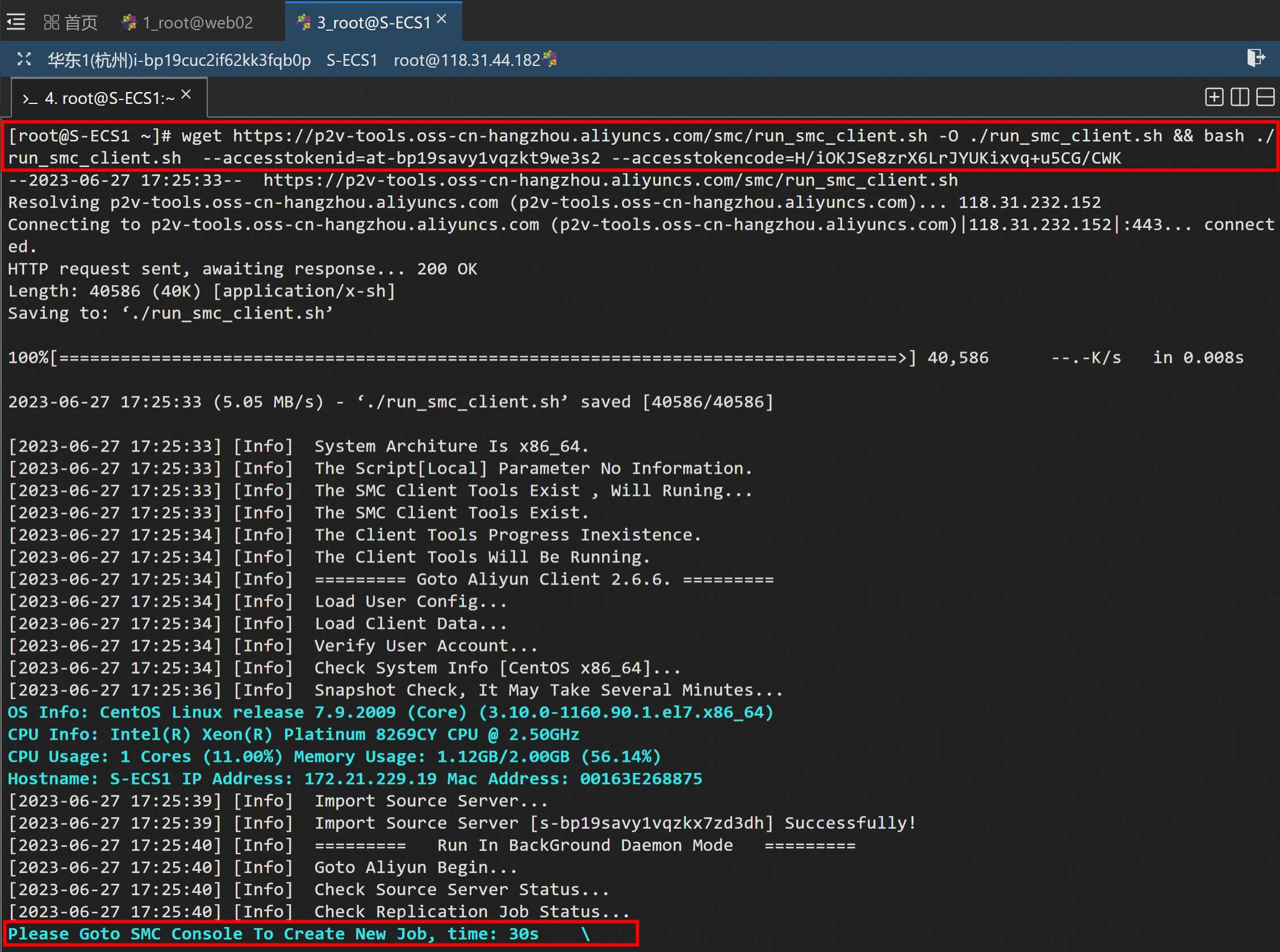This screenshot has height=952, width=1280.
Task: Add a new terminal with plus icon
Action: (1214, 97)
